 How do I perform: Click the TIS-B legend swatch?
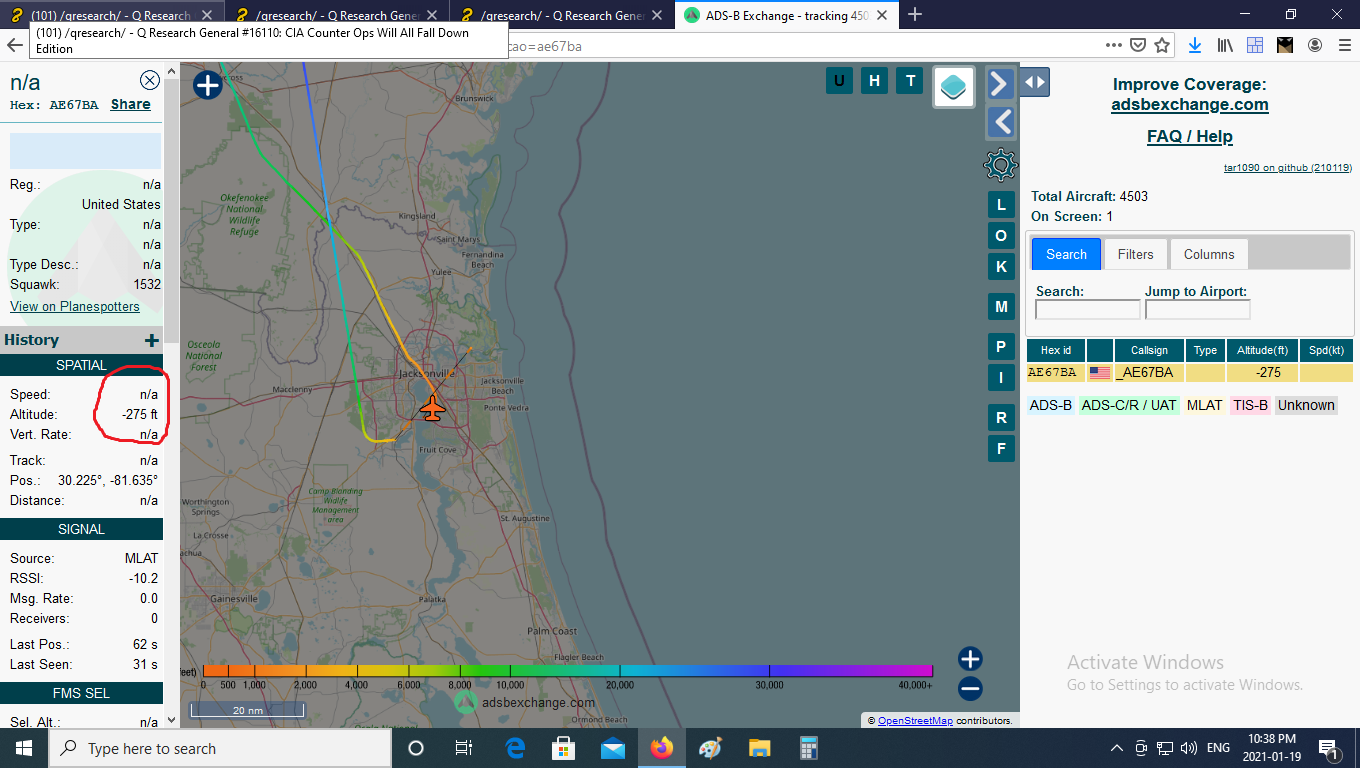1250,405
